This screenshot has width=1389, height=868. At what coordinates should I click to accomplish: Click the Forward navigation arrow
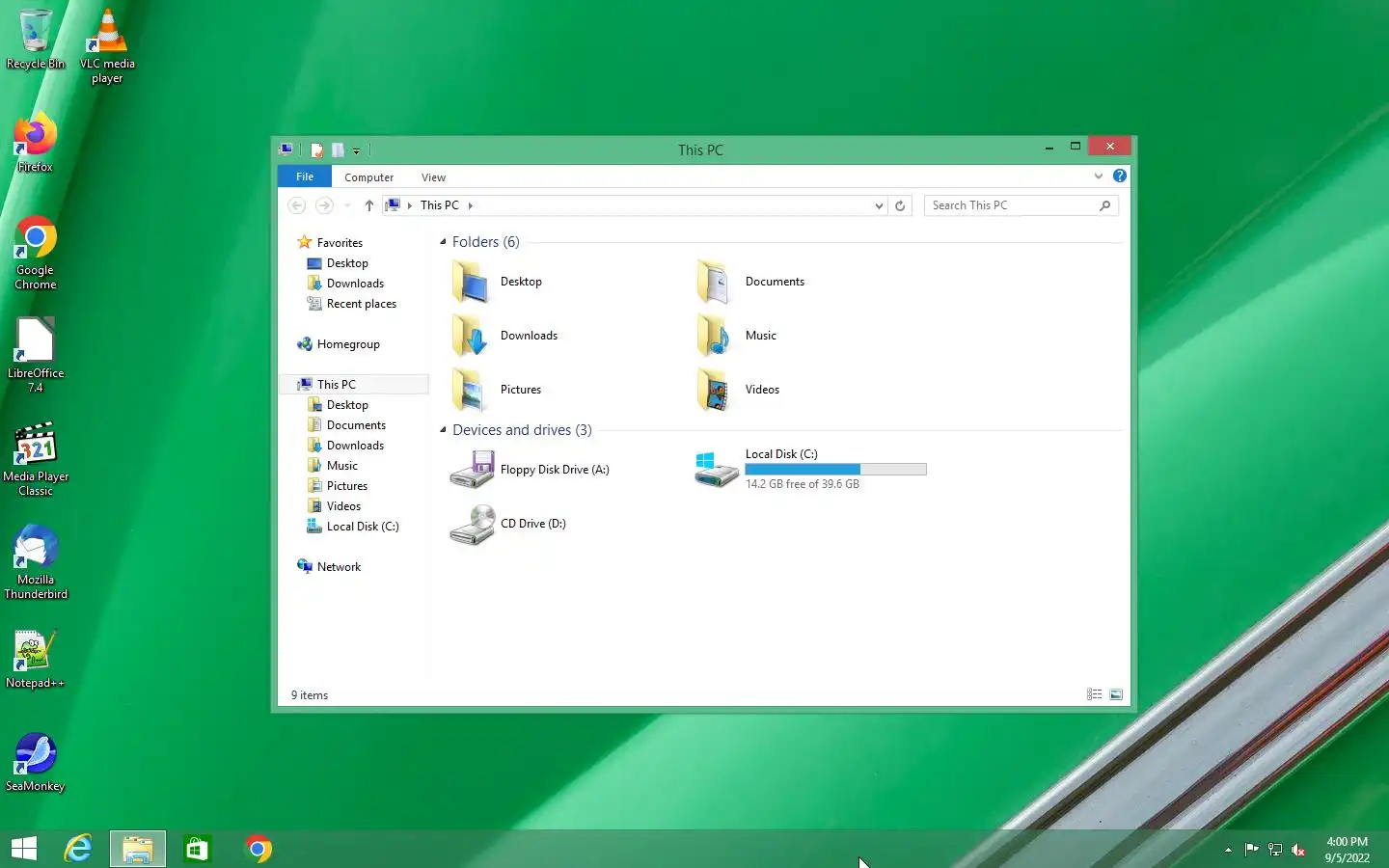coord(324,205)
